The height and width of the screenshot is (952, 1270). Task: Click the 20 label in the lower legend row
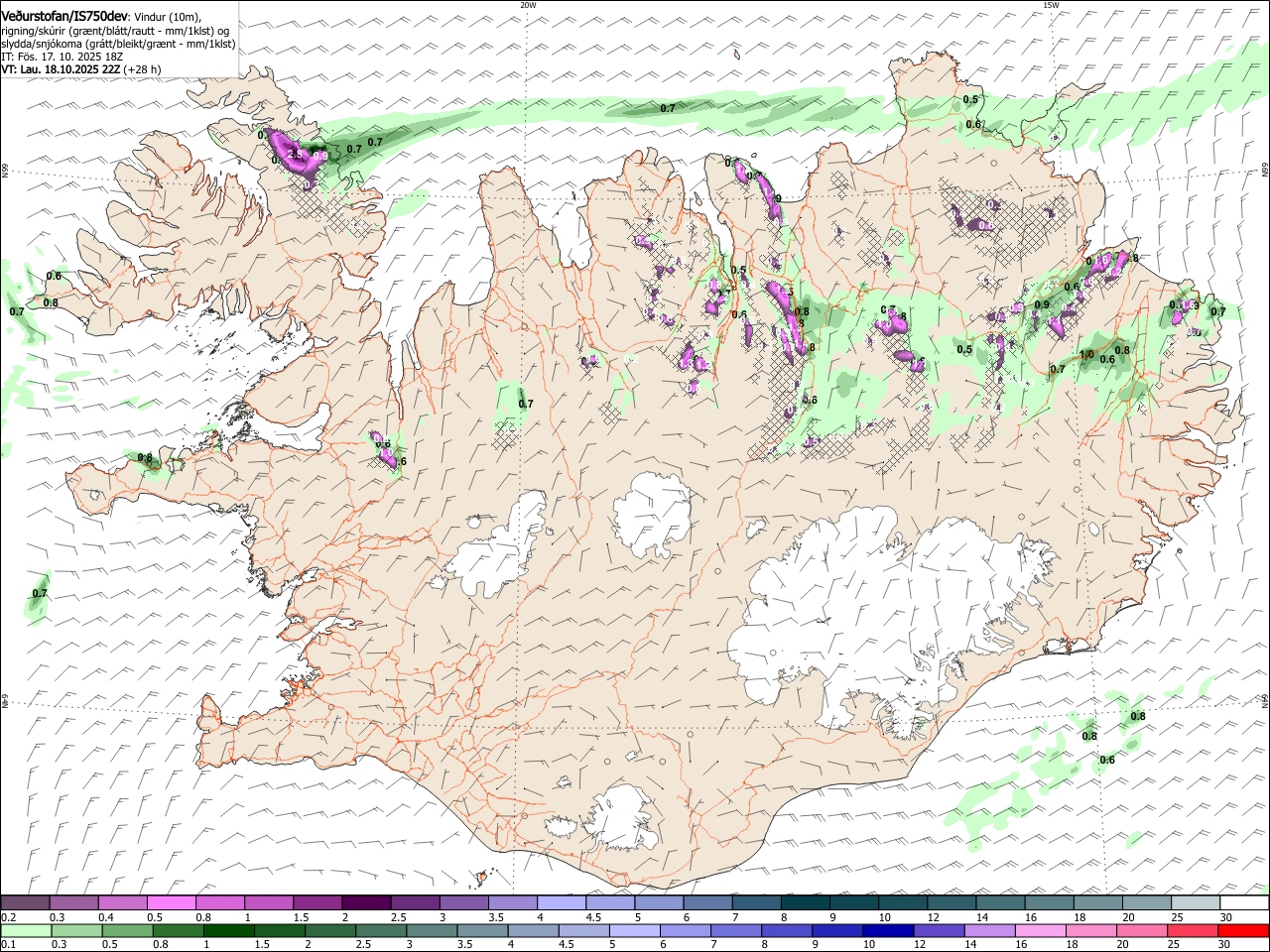[1124, 944]
